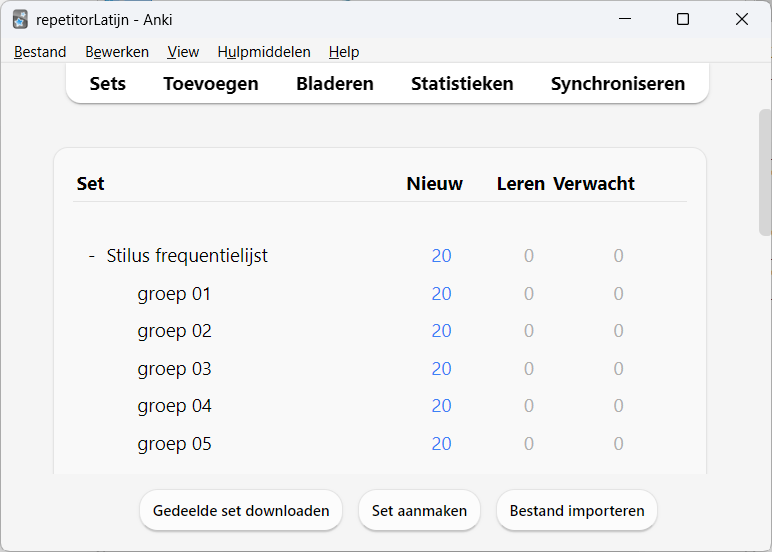Click Gedeelde set downloaden button
772x552 pixels.
[x=241, y=511]
